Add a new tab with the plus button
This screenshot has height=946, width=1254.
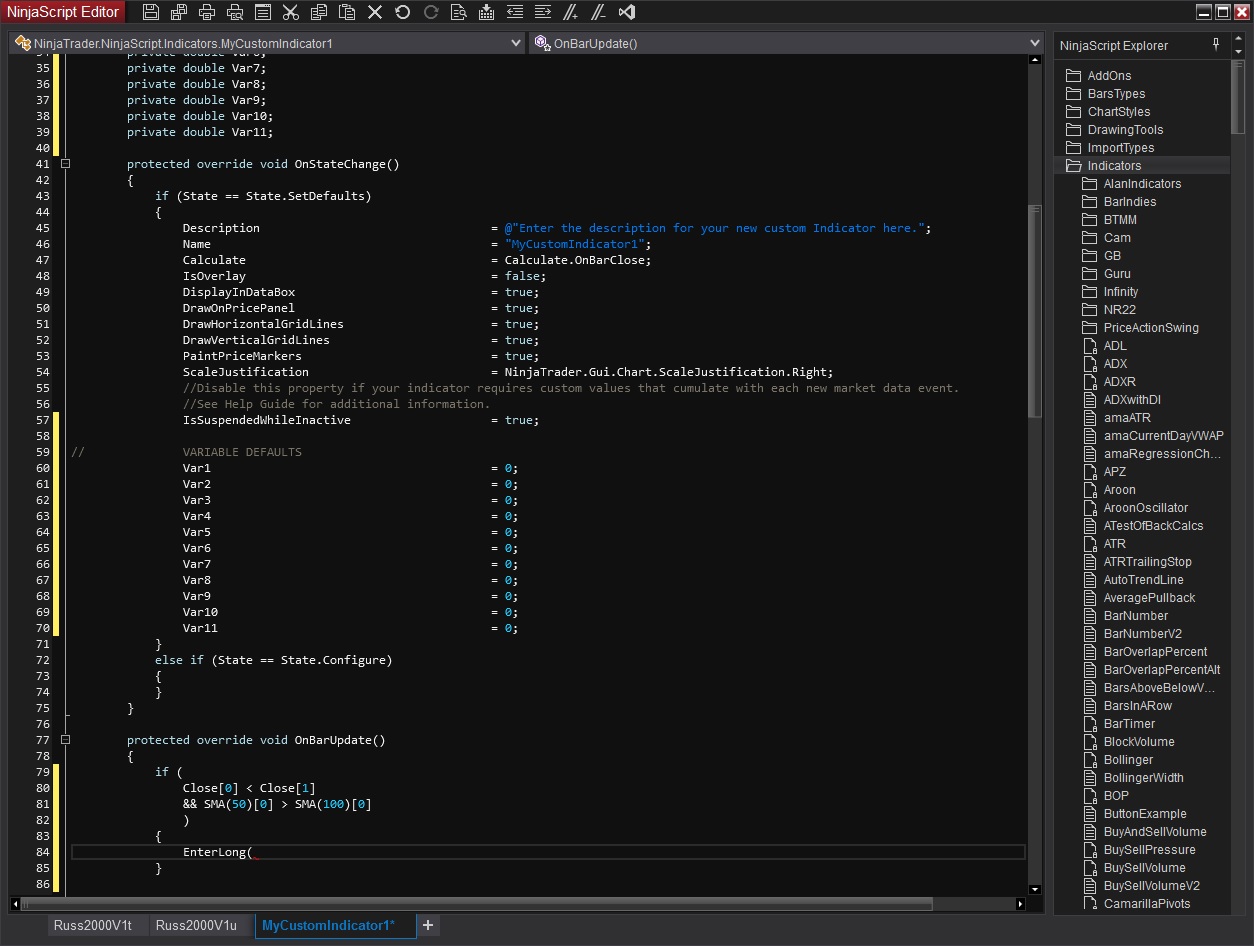[428, 926]
